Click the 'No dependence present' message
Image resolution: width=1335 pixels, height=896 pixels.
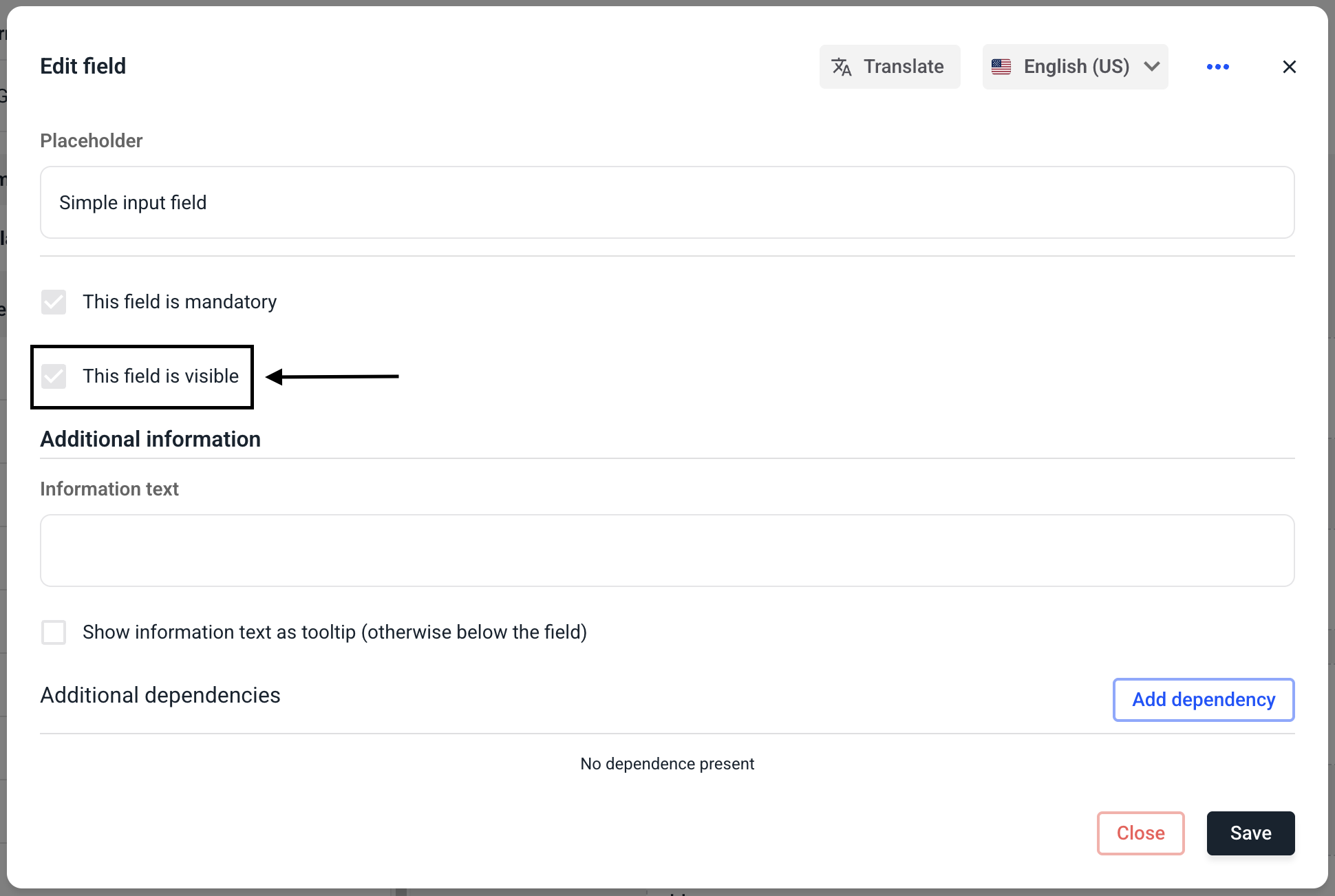click(667, 764)
